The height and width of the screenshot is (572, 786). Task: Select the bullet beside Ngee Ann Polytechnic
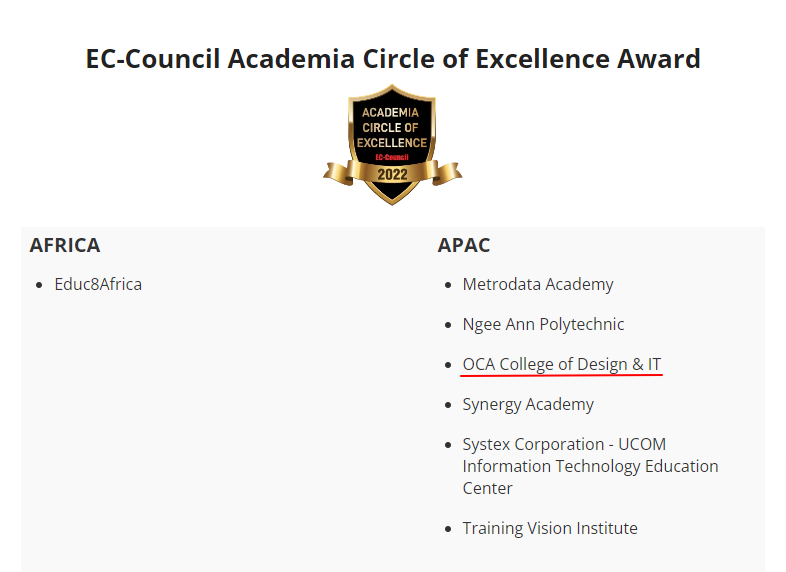(x=448, y=325)
